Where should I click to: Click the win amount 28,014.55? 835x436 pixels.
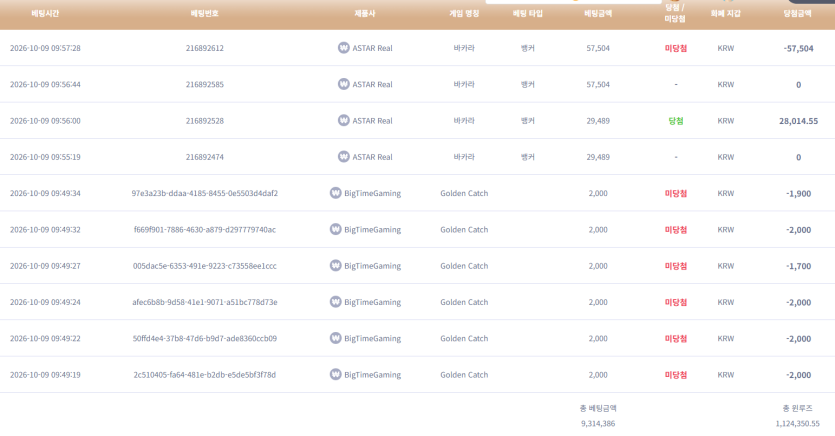(x=798, y=121)
